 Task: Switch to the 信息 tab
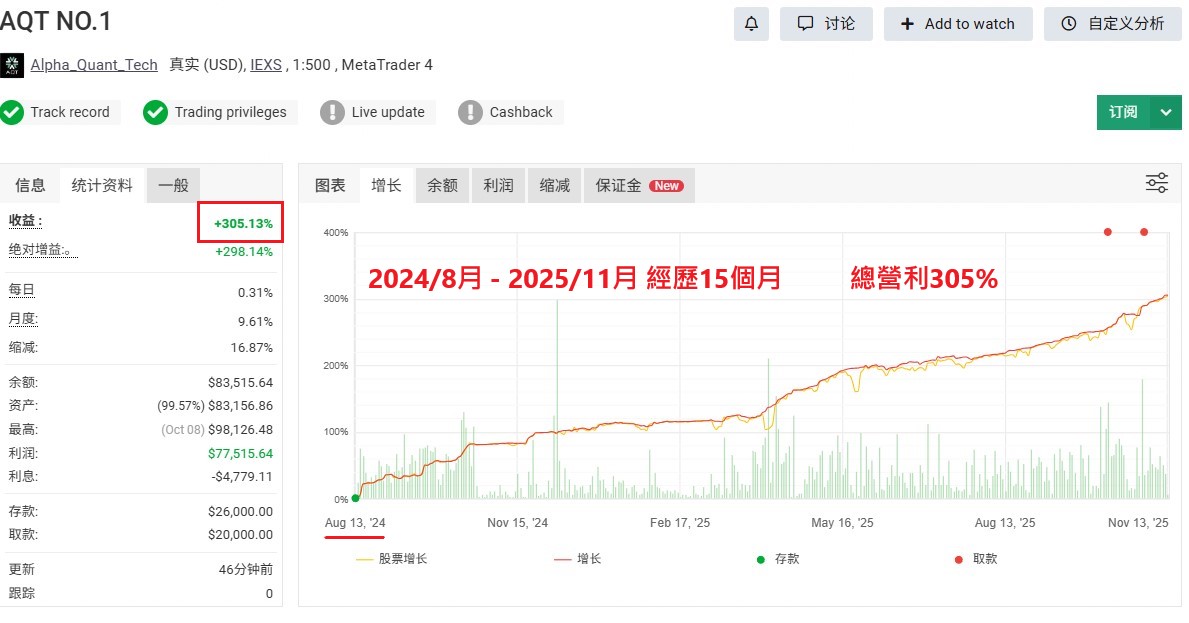(x=30, y=185)
